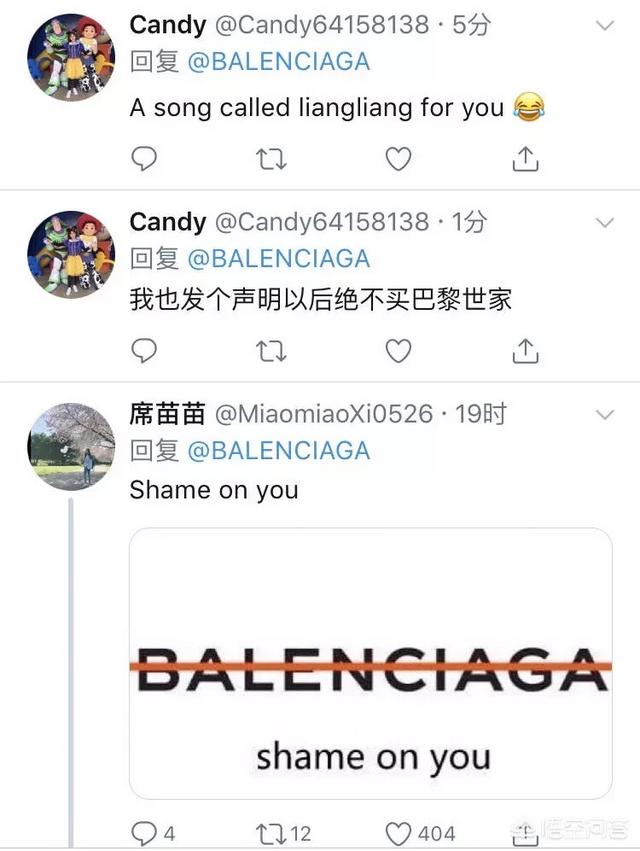This screenshot has width=640, height=851.
Task: Reply to the 'A song called liangliang' tweet
Action: (x=144, y=158)
